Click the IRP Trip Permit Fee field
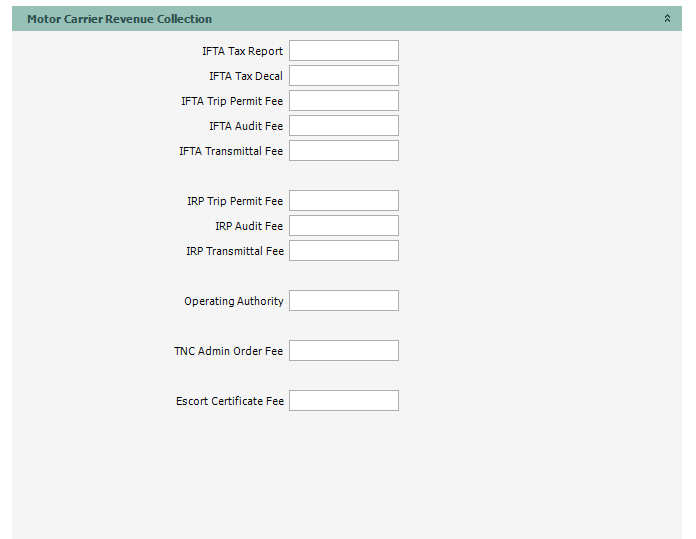696x539 pixels. 343,201
